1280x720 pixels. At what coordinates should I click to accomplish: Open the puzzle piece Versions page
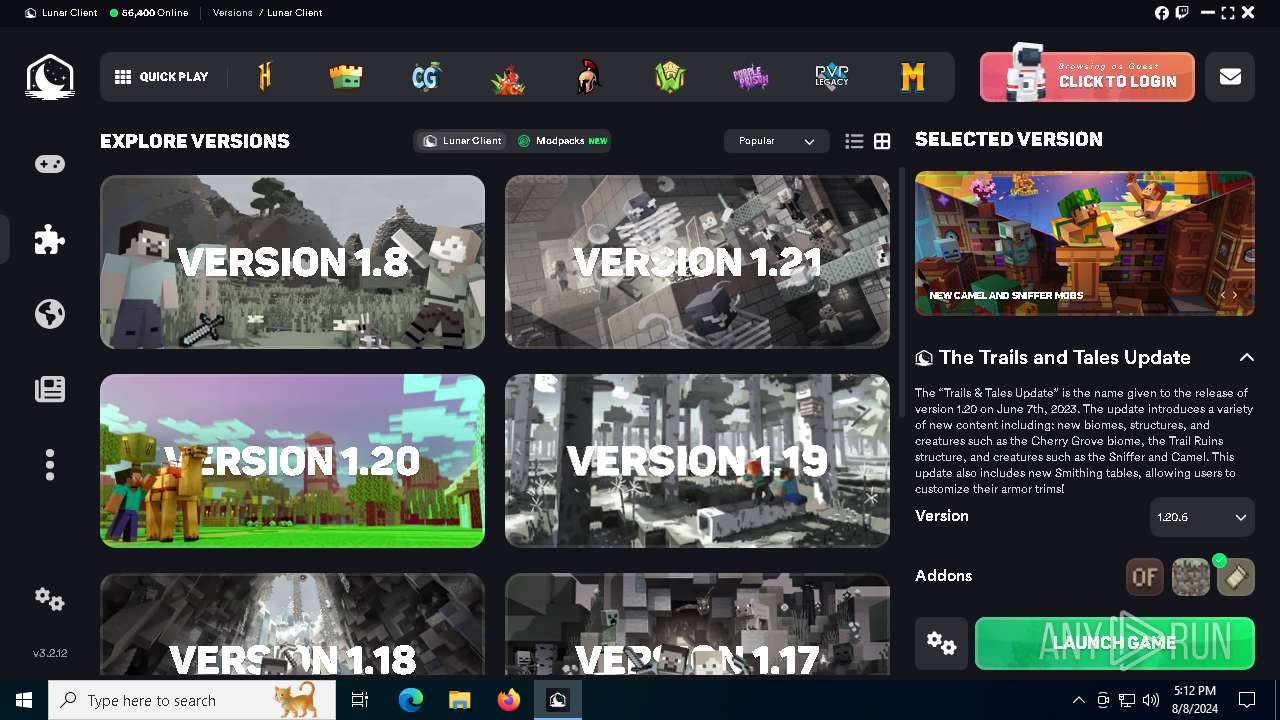tap(50, 239)
